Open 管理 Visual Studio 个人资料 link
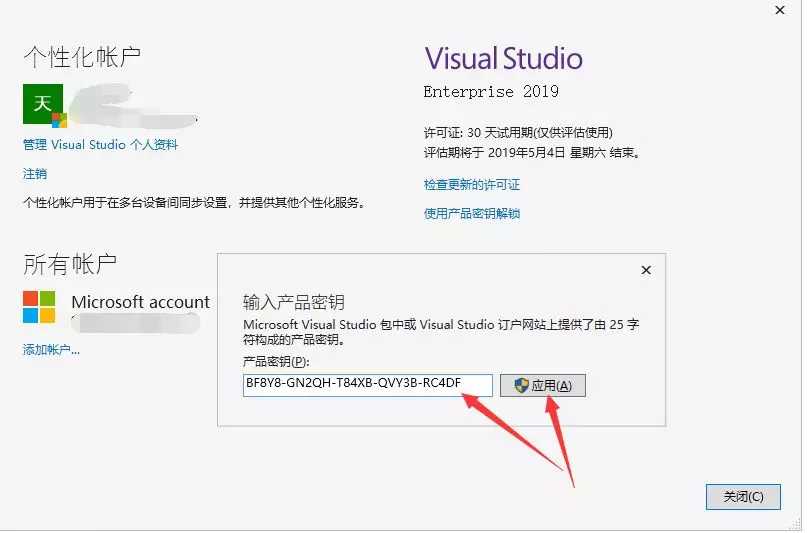The image size is (807, 533). point(100,145)
